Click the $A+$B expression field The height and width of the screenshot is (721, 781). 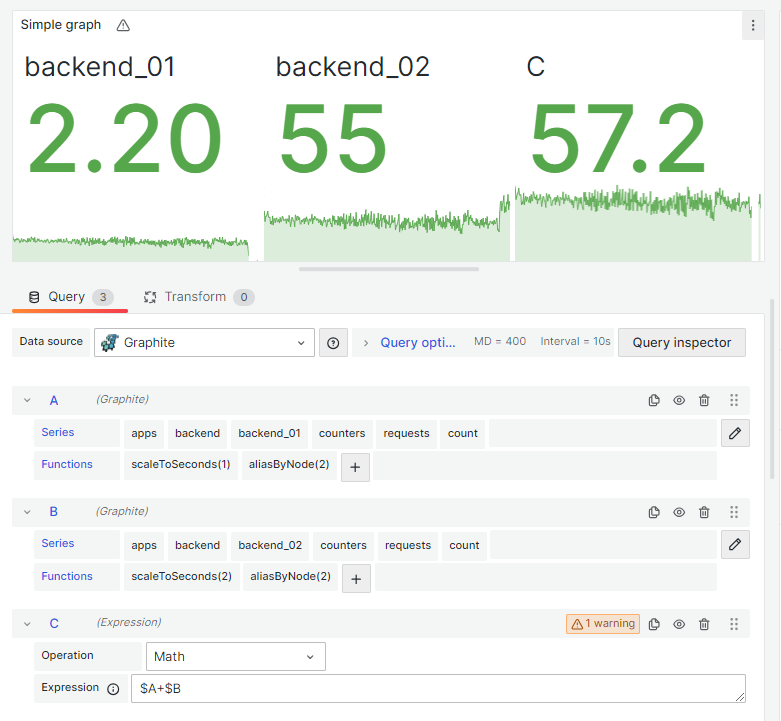click(438, 689)
